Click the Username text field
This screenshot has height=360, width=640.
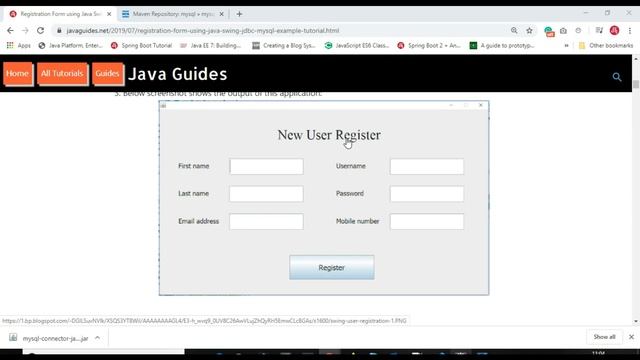[x=427, y=167]
